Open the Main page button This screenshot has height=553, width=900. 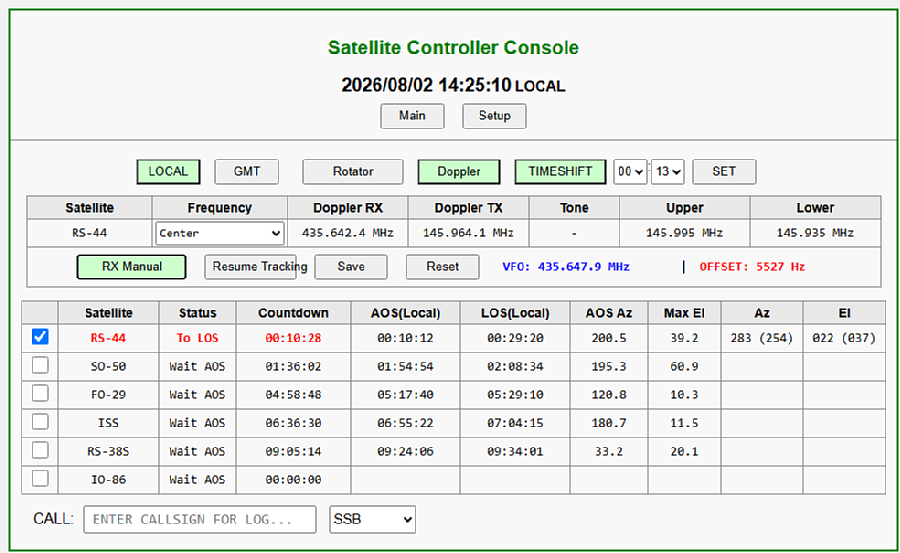pos(412,116)
